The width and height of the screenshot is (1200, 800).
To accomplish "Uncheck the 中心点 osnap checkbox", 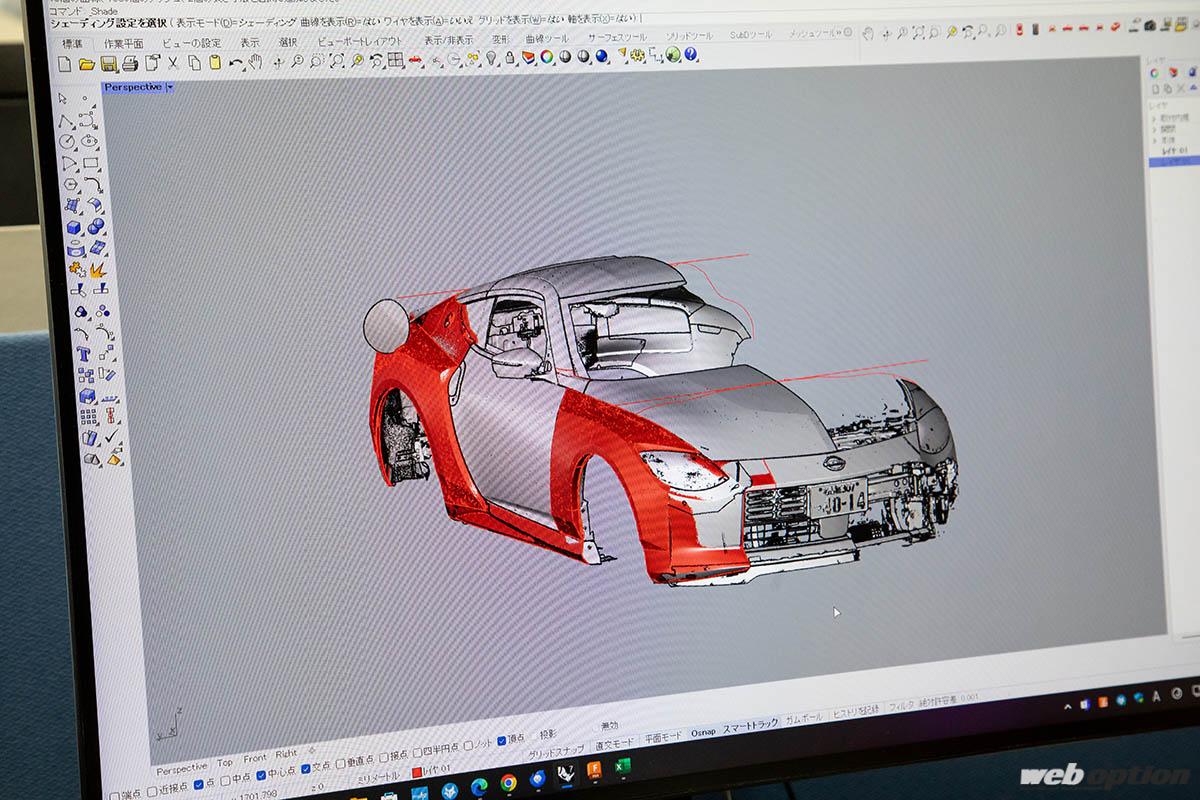I will [x=261, y=774].
